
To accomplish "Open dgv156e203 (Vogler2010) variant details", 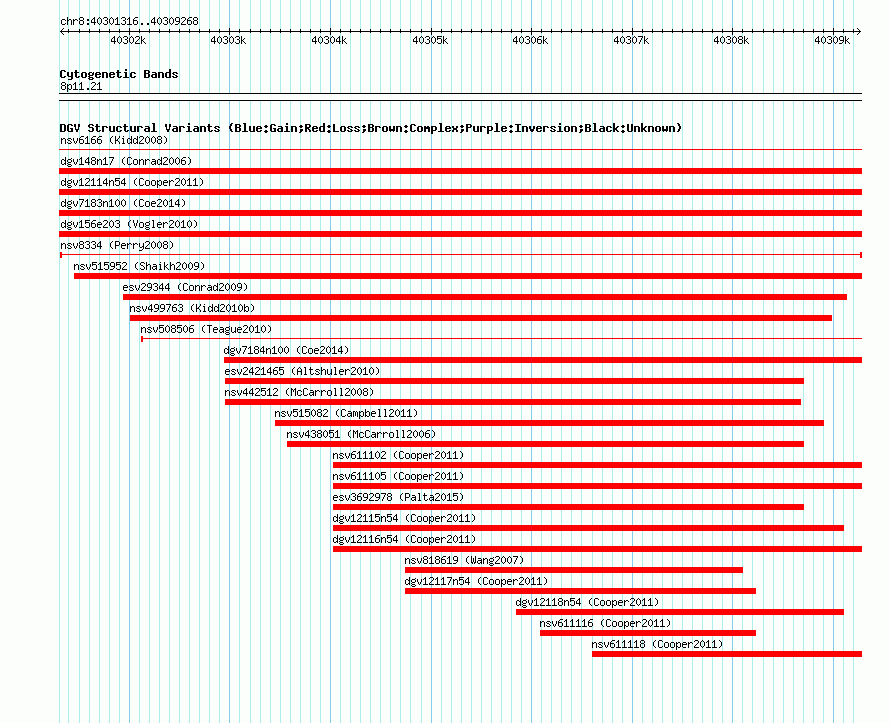I will click(129, 224).
